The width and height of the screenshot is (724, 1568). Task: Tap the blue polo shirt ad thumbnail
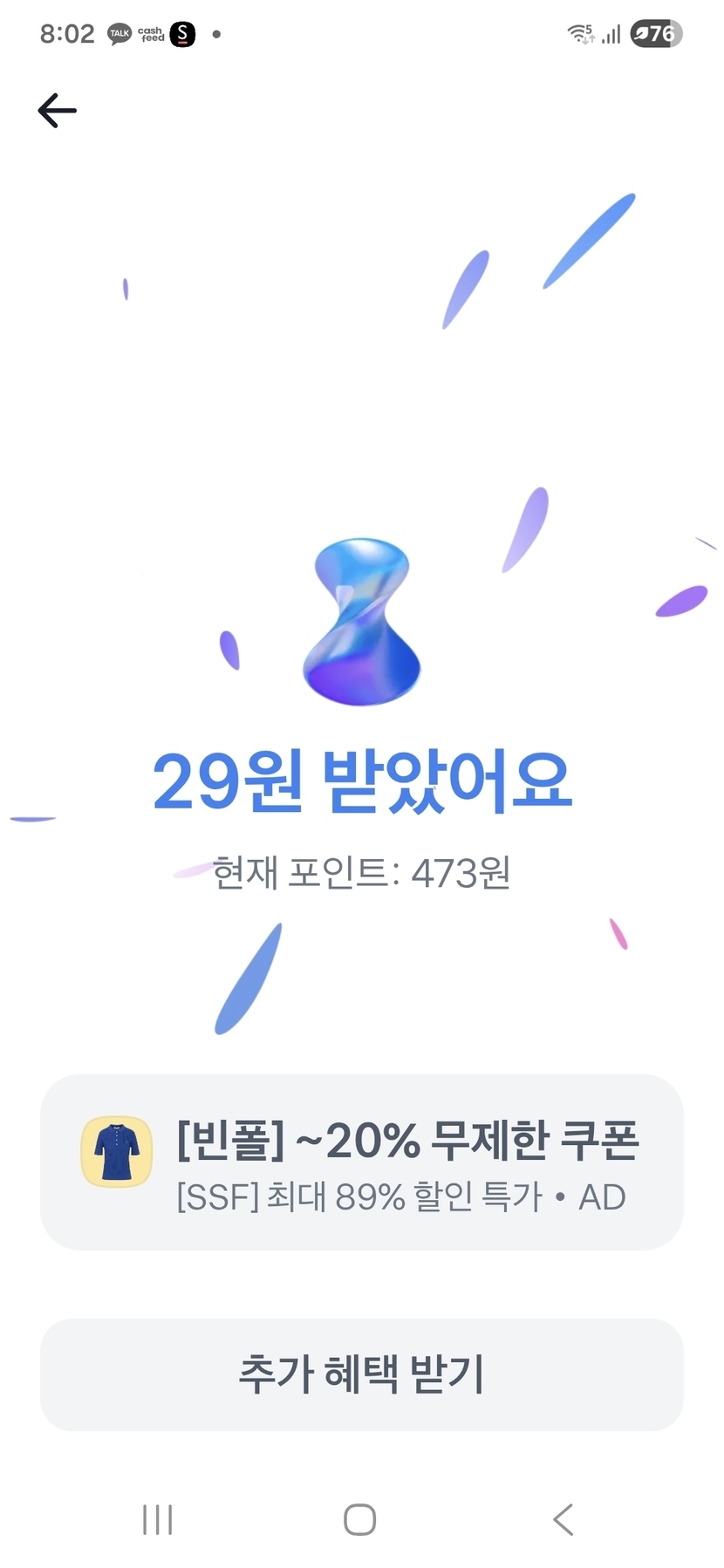click(117, 1151)
